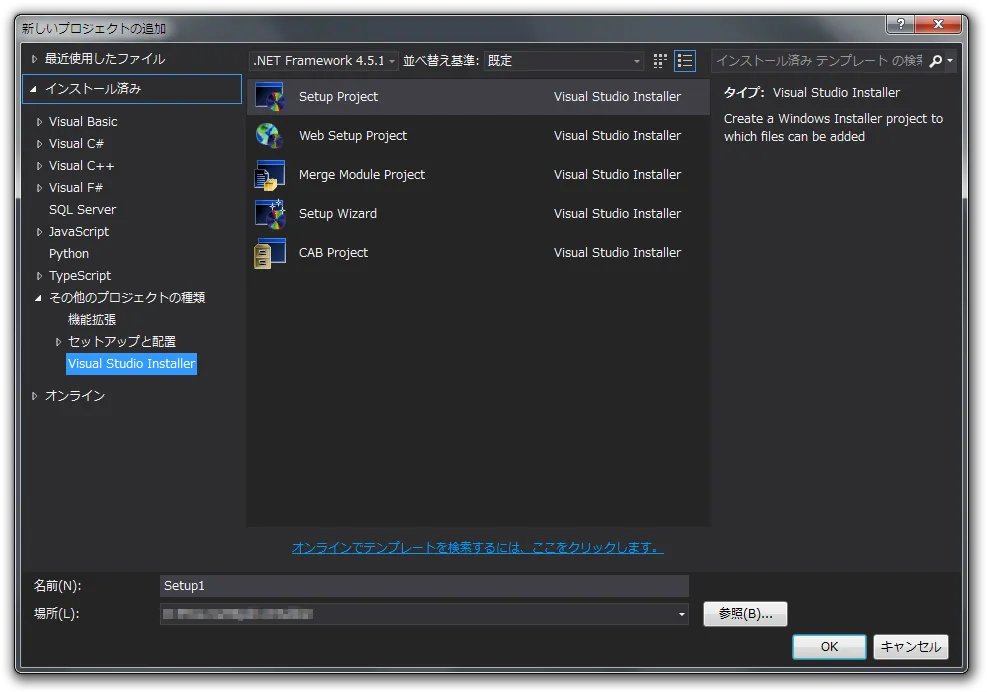Click the OK button
The height and width of the screenshot is (692, 987).
[x=829, y=647]
